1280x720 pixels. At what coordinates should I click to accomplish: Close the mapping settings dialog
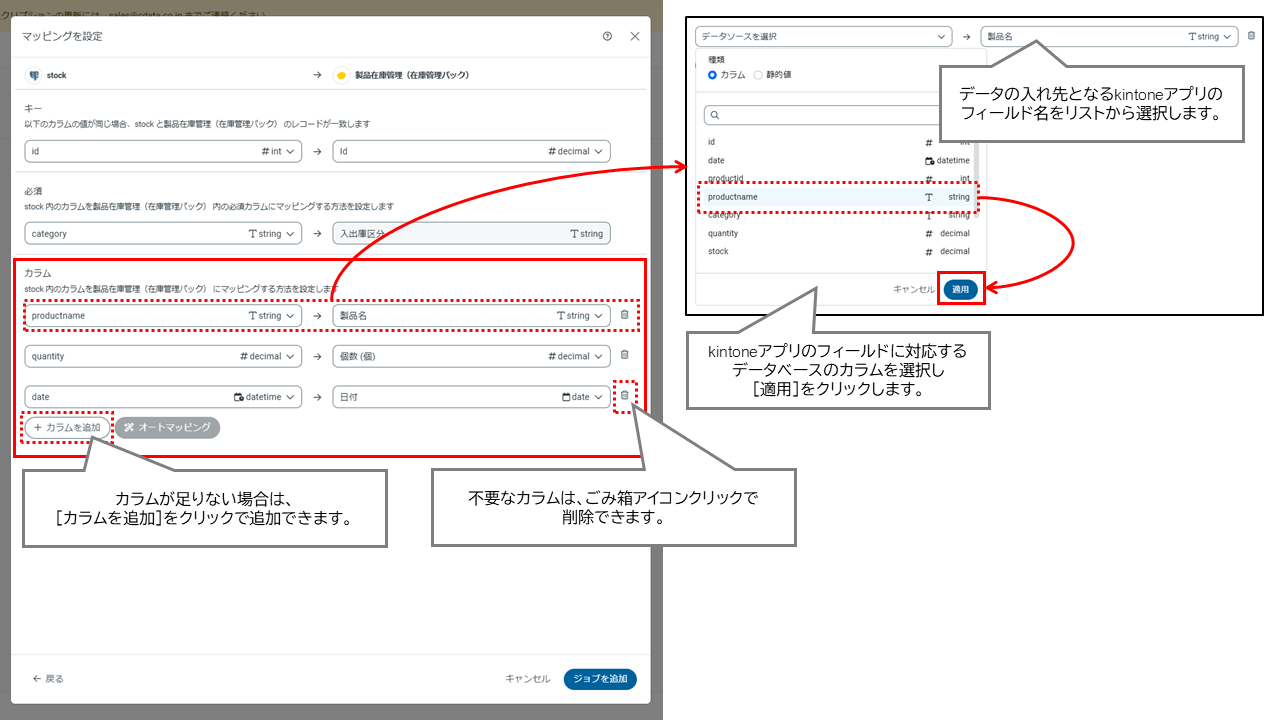pos(635,36)
